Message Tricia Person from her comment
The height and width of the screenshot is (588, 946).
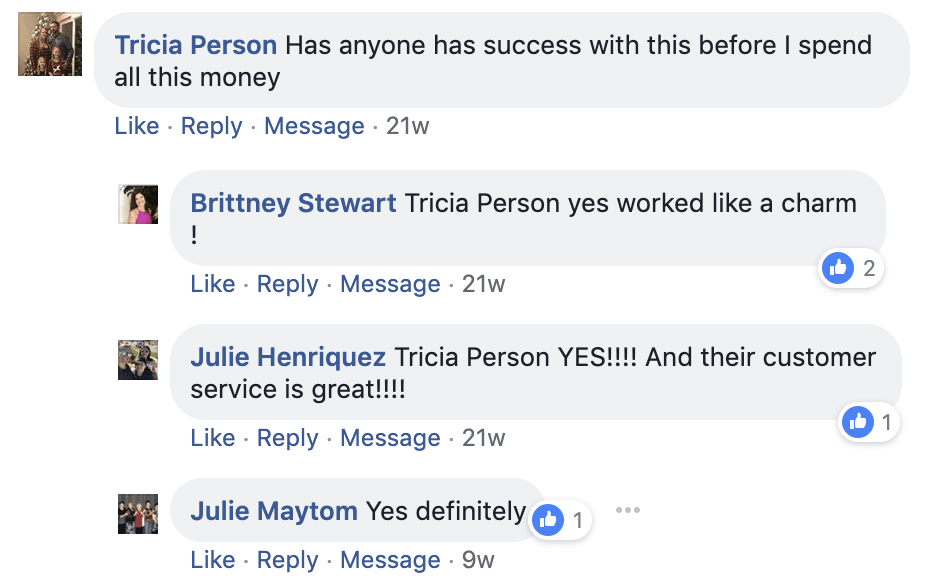(314, 126)
